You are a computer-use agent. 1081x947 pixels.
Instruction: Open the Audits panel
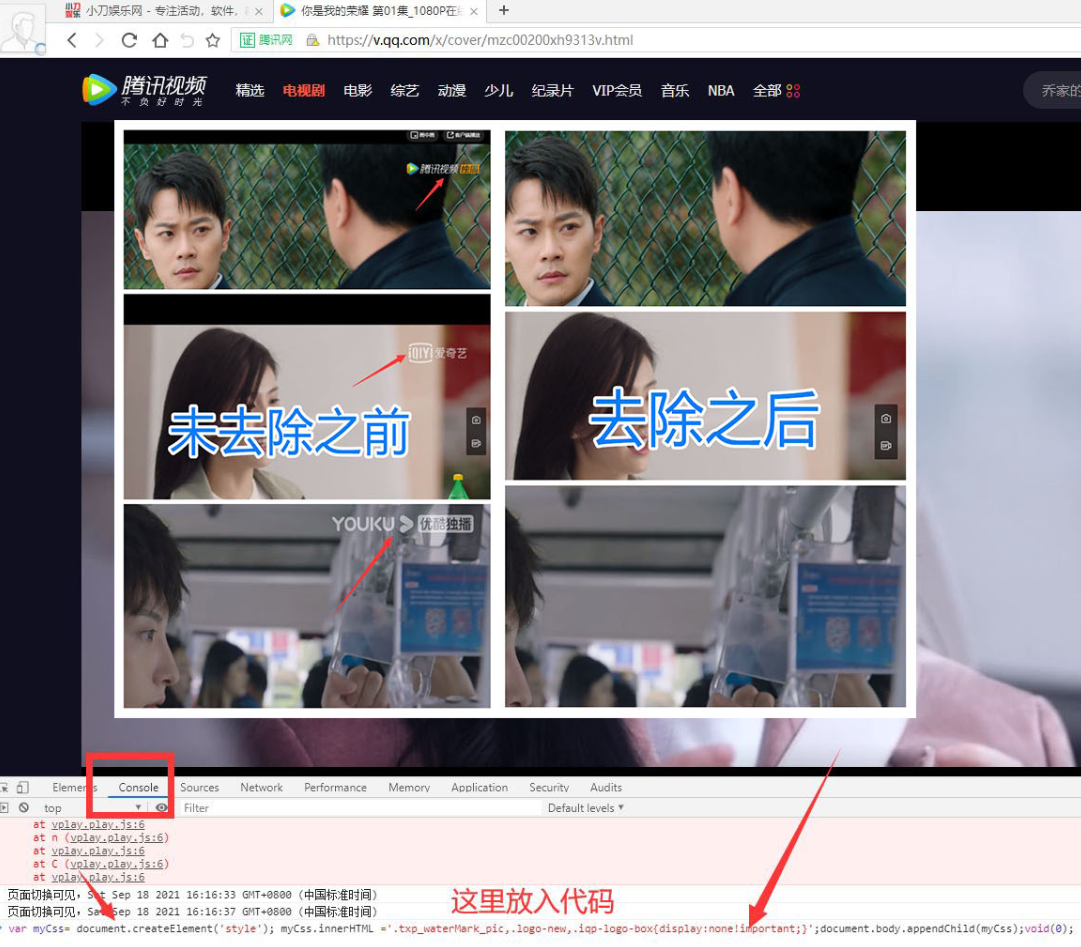pyautogui.click(x=605, y=787)
